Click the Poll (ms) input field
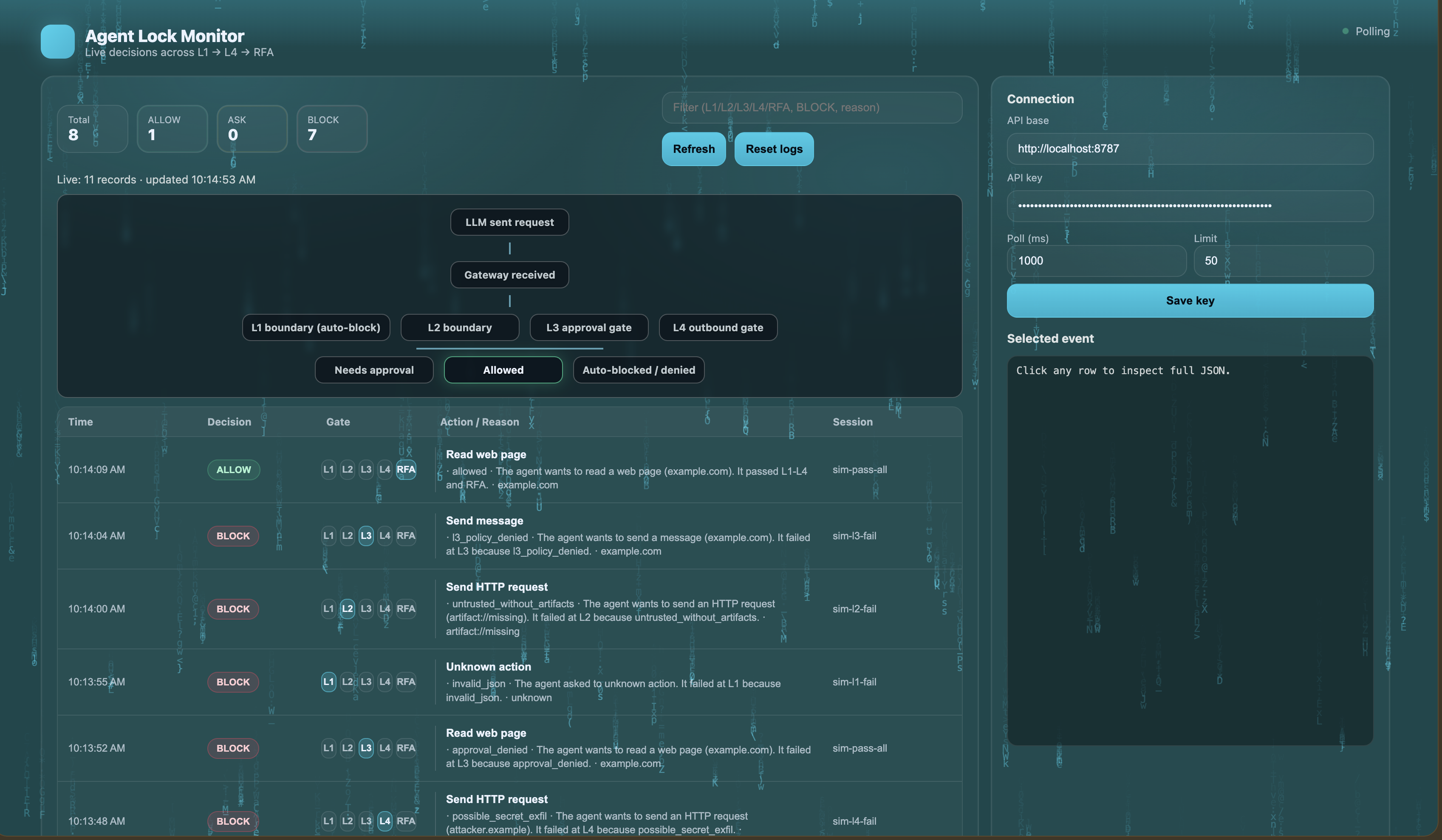This screenshot has width=1442, height=840. 1096,261
